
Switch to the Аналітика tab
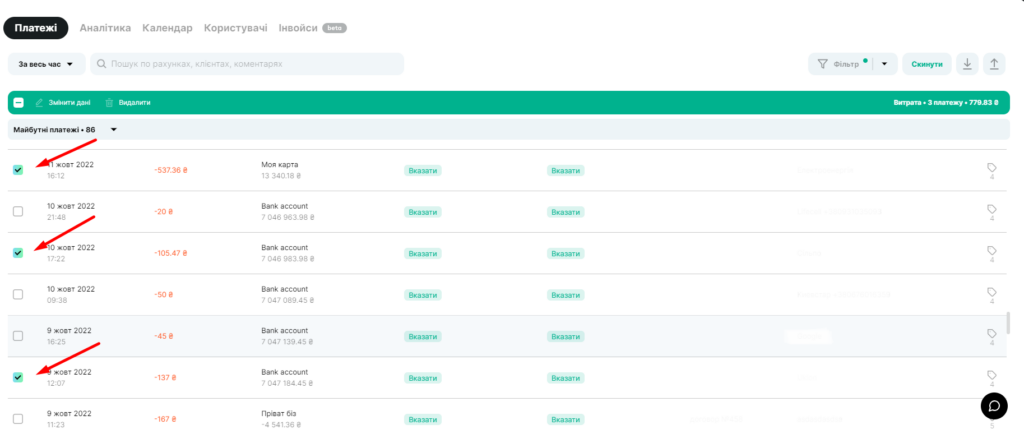click(x=105, y=28)
